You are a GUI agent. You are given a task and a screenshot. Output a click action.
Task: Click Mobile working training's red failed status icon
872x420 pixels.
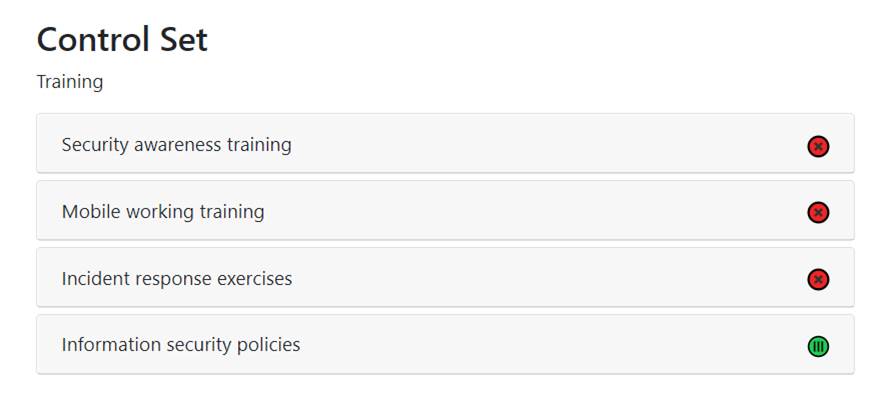818,213
